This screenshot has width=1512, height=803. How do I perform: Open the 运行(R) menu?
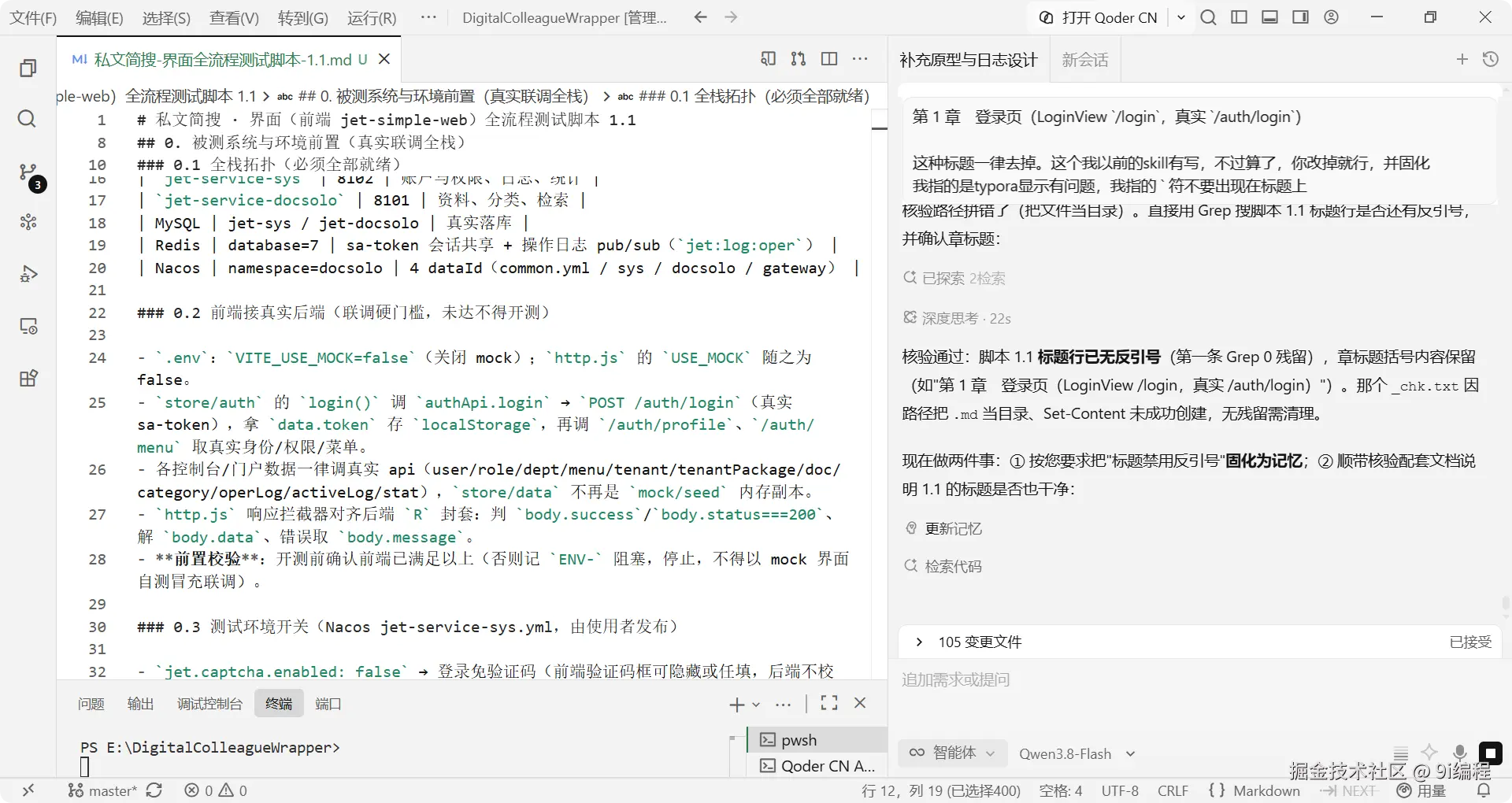372,17
